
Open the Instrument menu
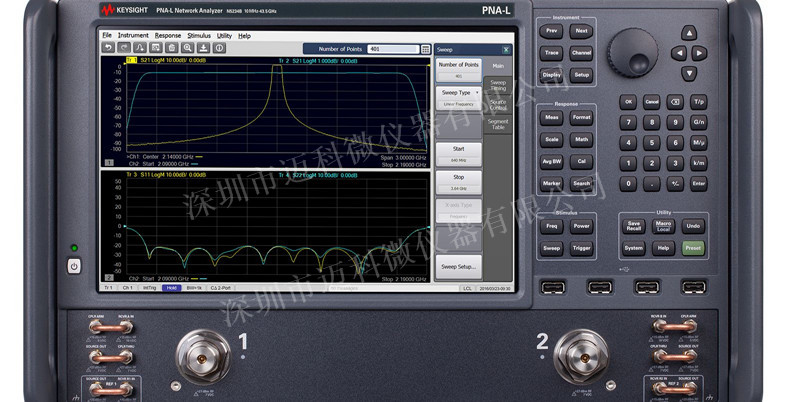tap(133, 35)
